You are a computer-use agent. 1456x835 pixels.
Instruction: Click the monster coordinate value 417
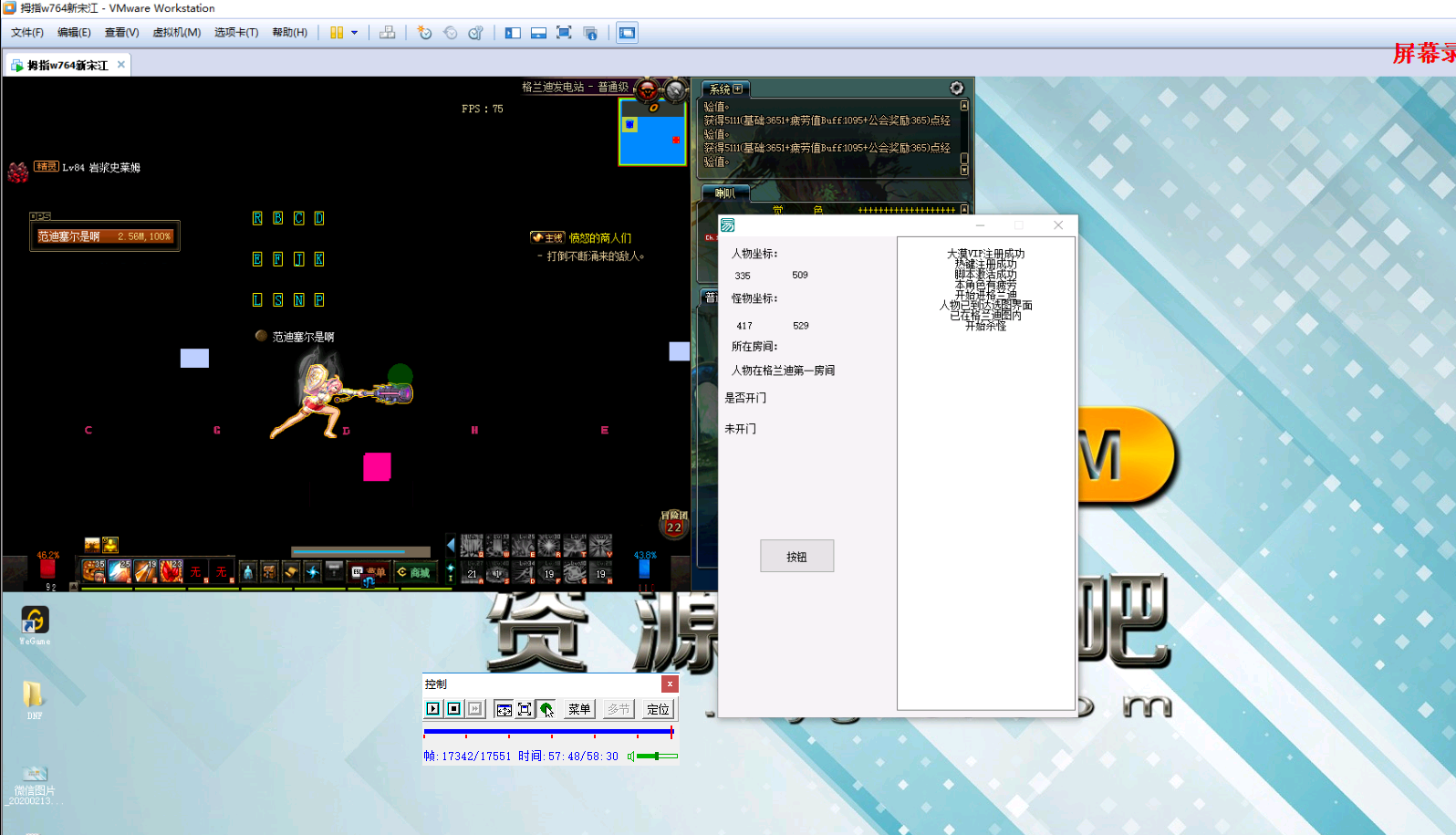[x=744, y=326]
